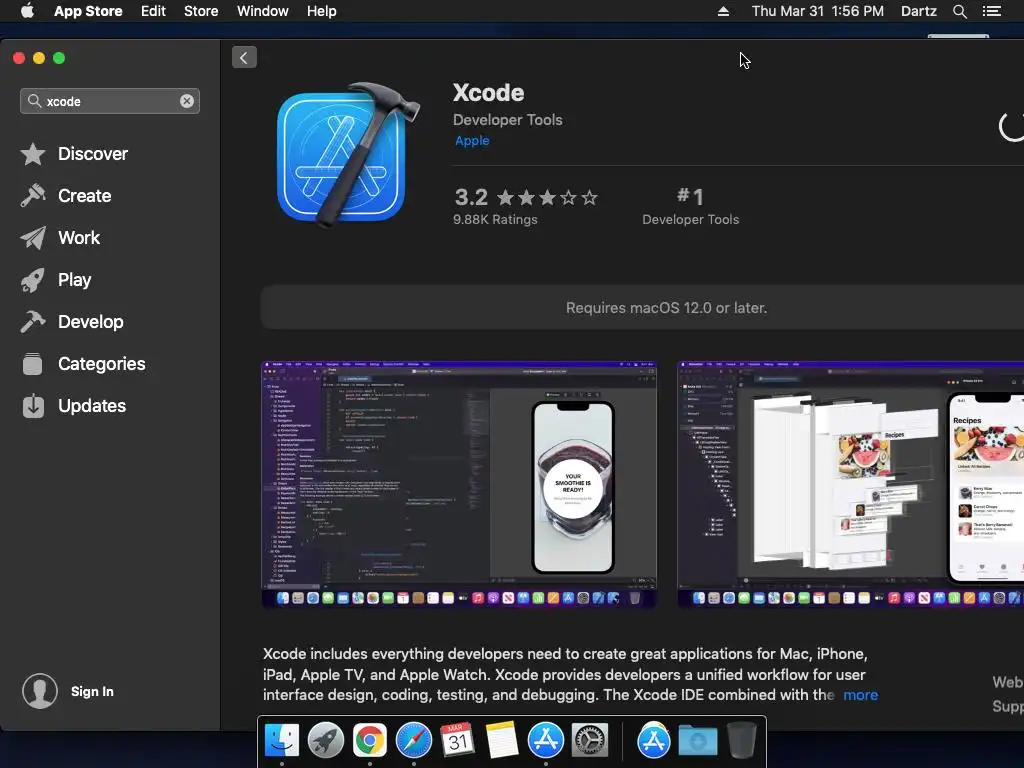Click the Dartz user name in menu bar
Viewport: 1024px width, 768px height.
[x=919, y=11]
